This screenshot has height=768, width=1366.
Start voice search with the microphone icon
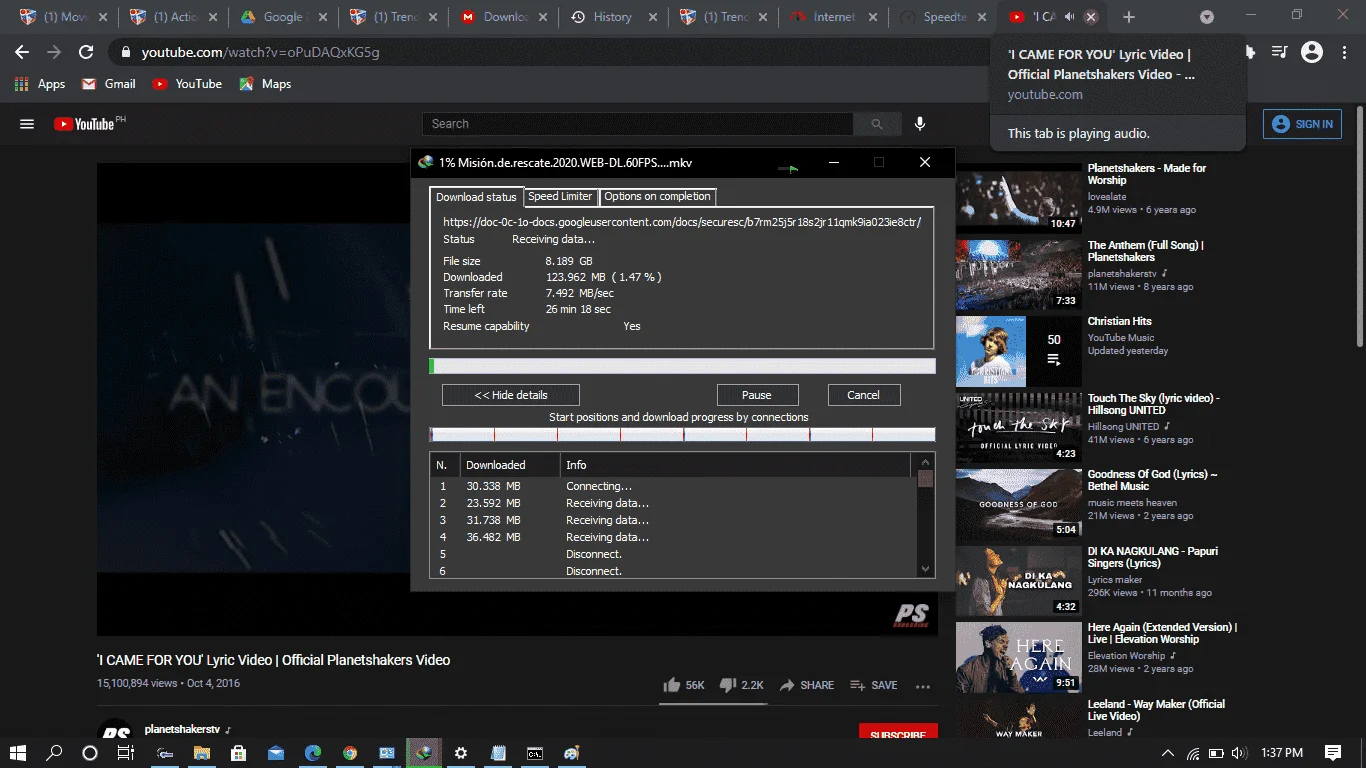[x=920, y=124]
